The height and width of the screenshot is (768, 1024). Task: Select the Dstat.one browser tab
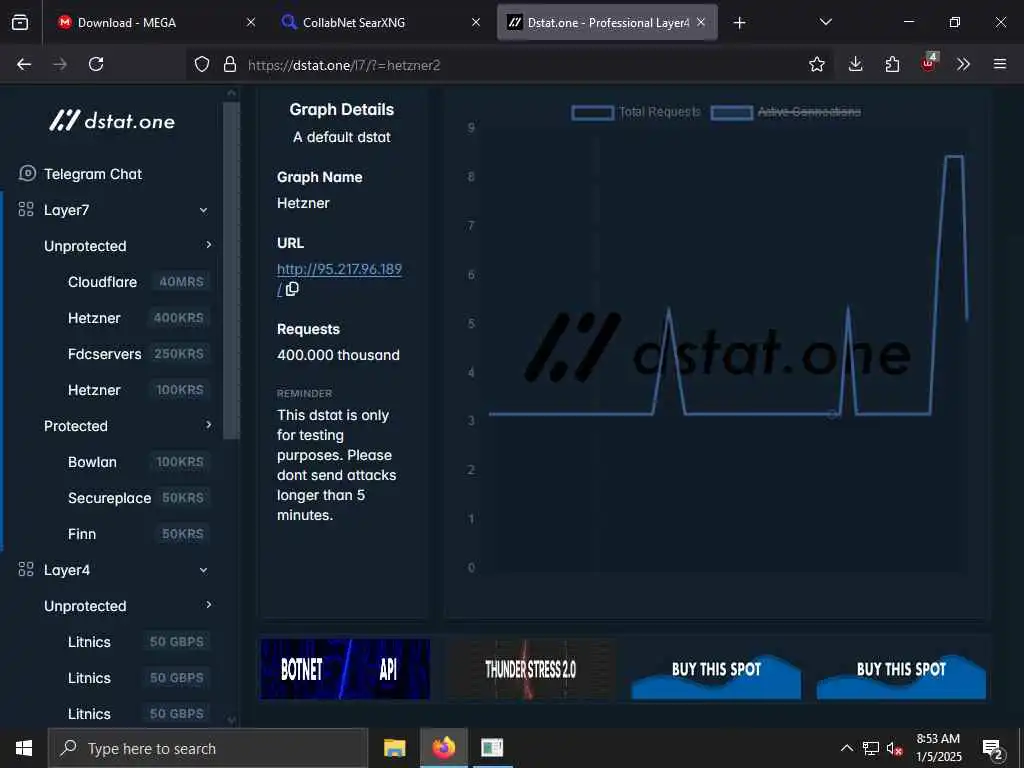607,23
